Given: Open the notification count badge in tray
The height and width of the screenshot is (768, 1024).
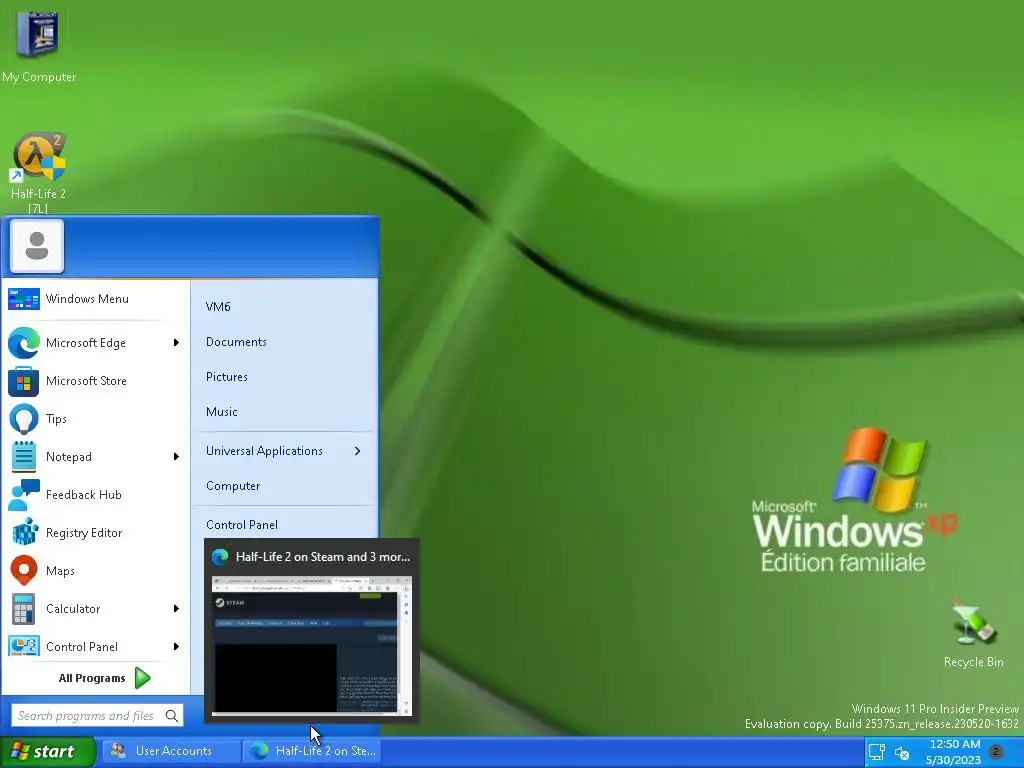Looking at the screenshot, I should click(996, 752).
